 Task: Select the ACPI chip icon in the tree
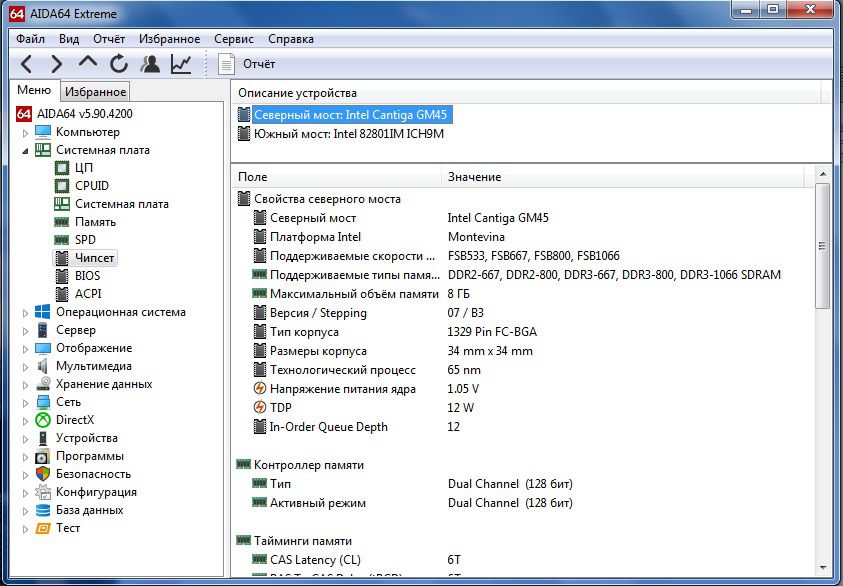(62, 294)
